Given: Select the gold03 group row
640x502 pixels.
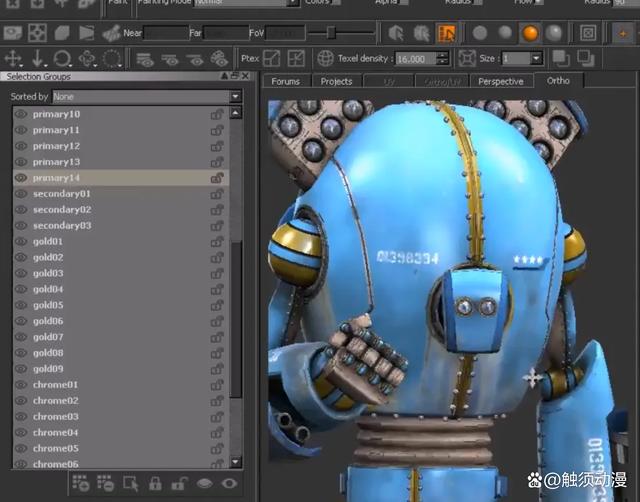Looking at the screenshot, I should (x=121, y=273).
